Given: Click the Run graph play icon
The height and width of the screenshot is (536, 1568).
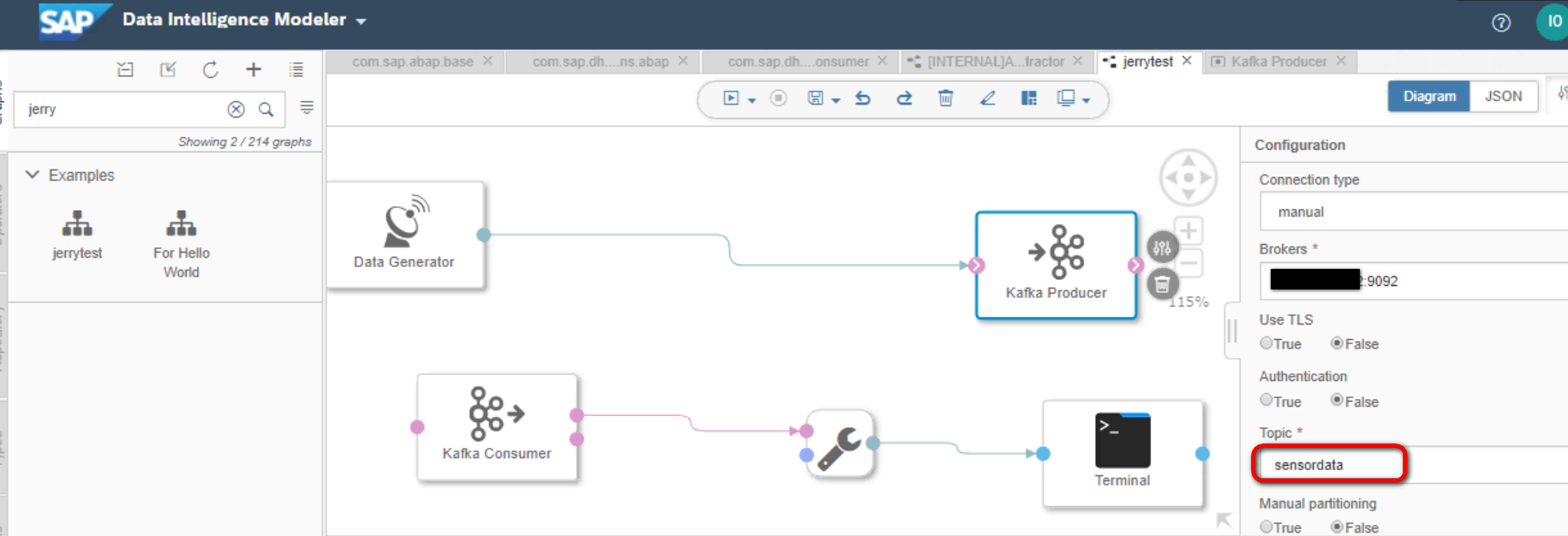Looking at the screenshot, I should pyautogui.click(x=731, y=98).
